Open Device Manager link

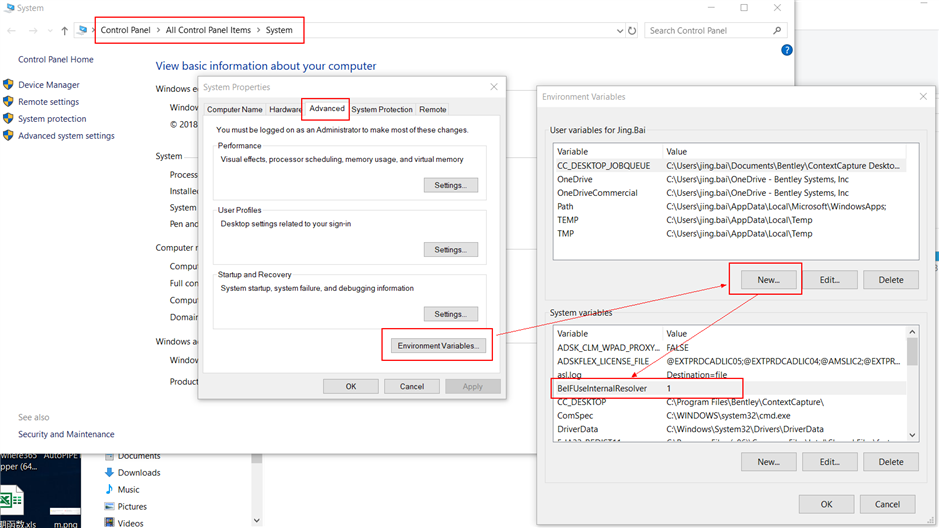point(49,85)
